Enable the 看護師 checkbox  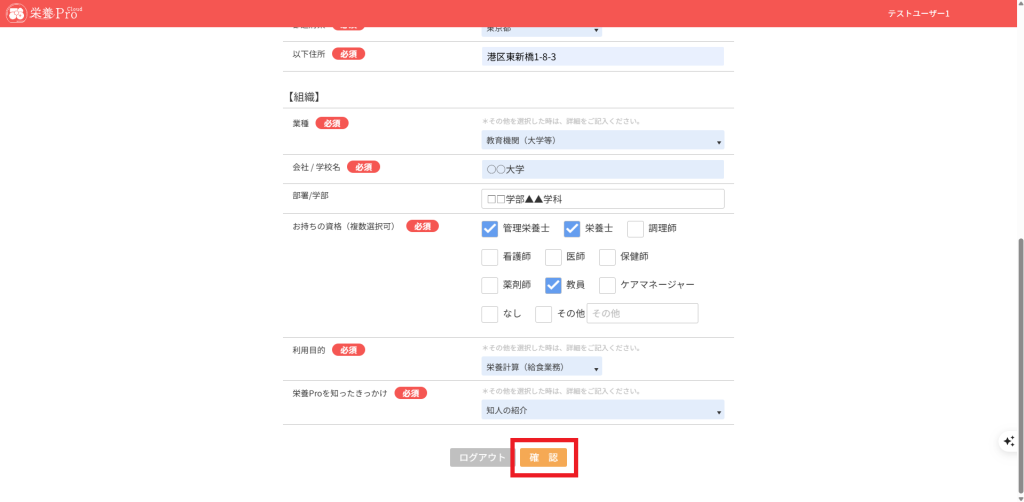(x=490, y=257)
